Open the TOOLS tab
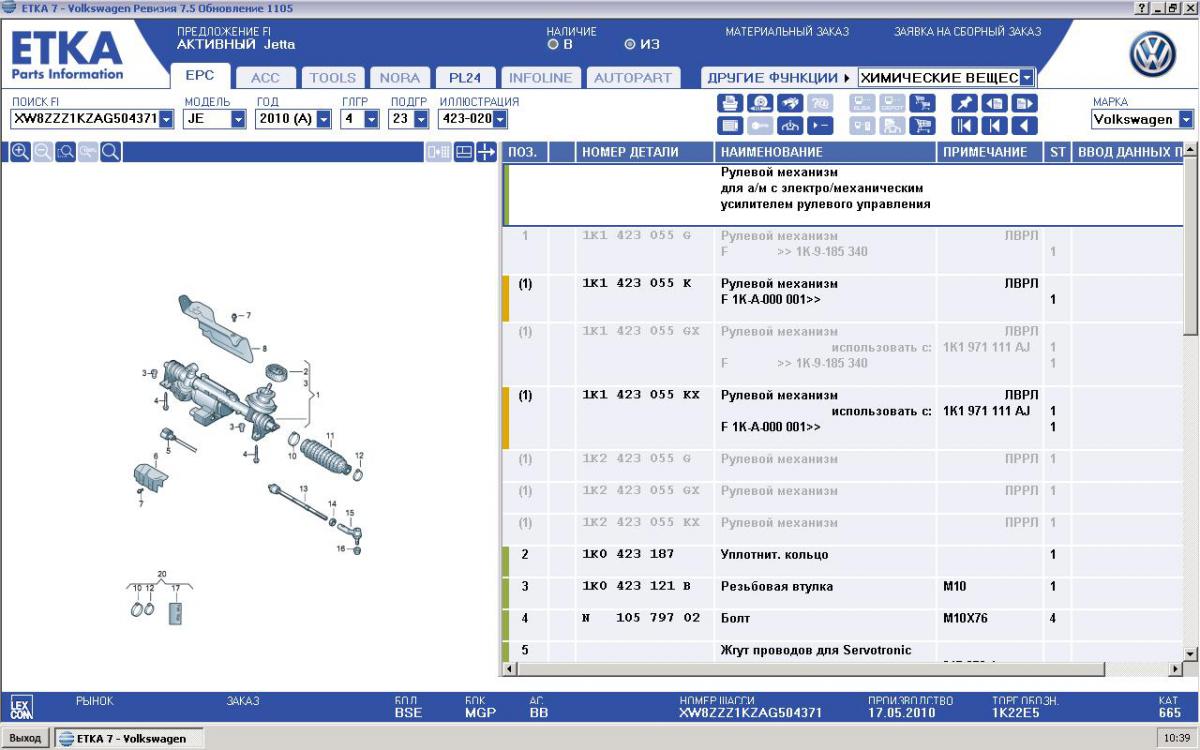This screenshot has width=1200, height=750. [333, 77]
